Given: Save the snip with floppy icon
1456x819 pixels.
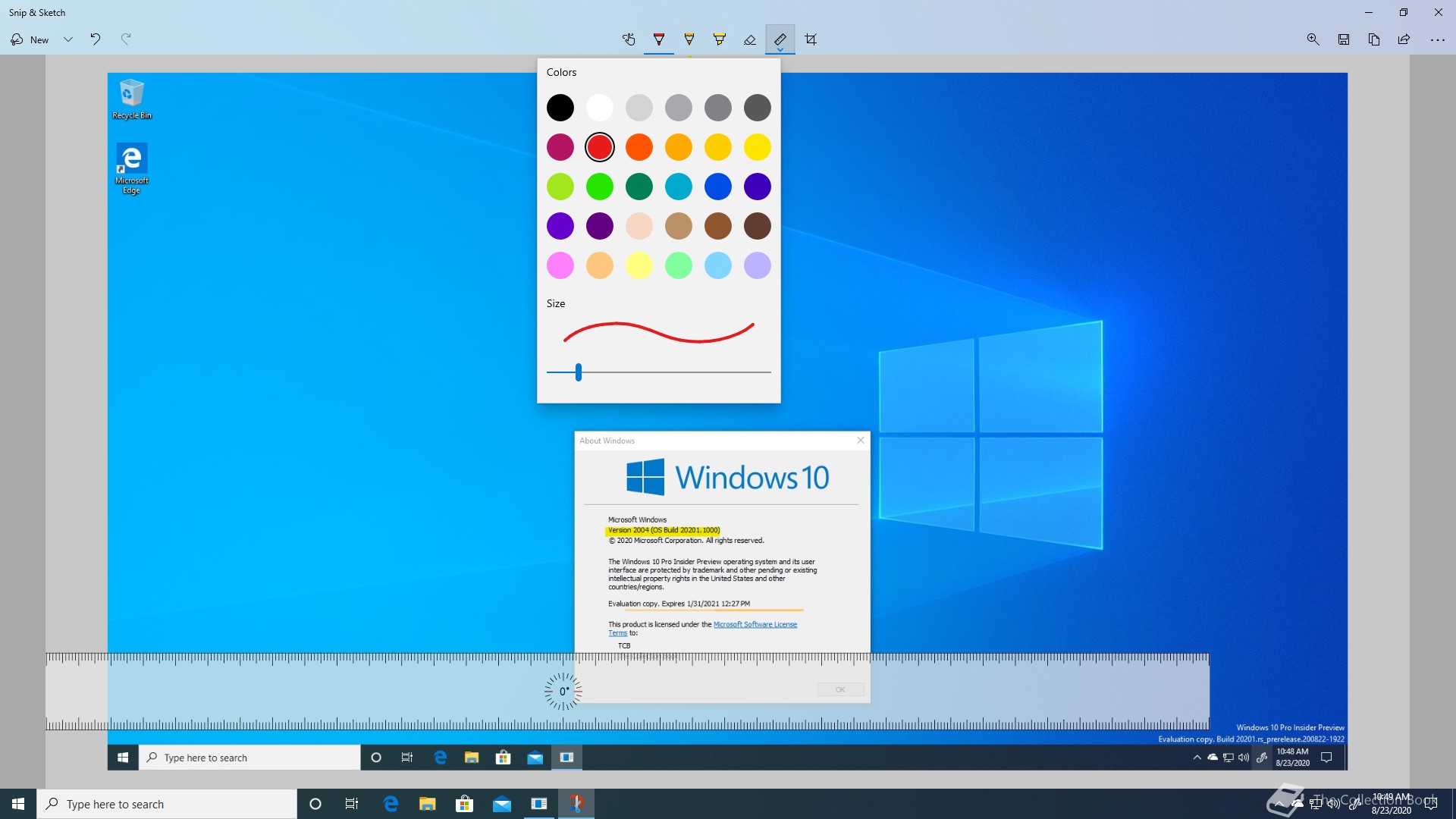Looking at the screenshot, I should coord(1344,39).
